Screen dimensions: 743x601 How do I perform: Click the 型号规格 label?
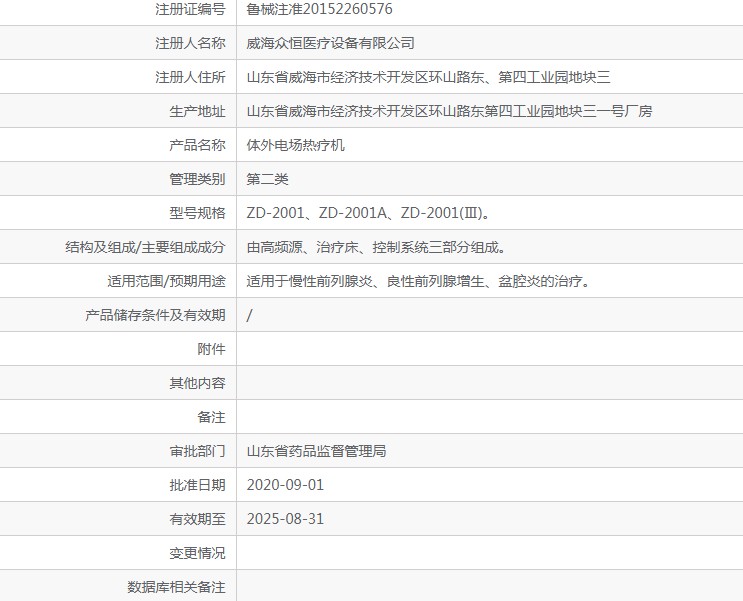coord(197,213)
